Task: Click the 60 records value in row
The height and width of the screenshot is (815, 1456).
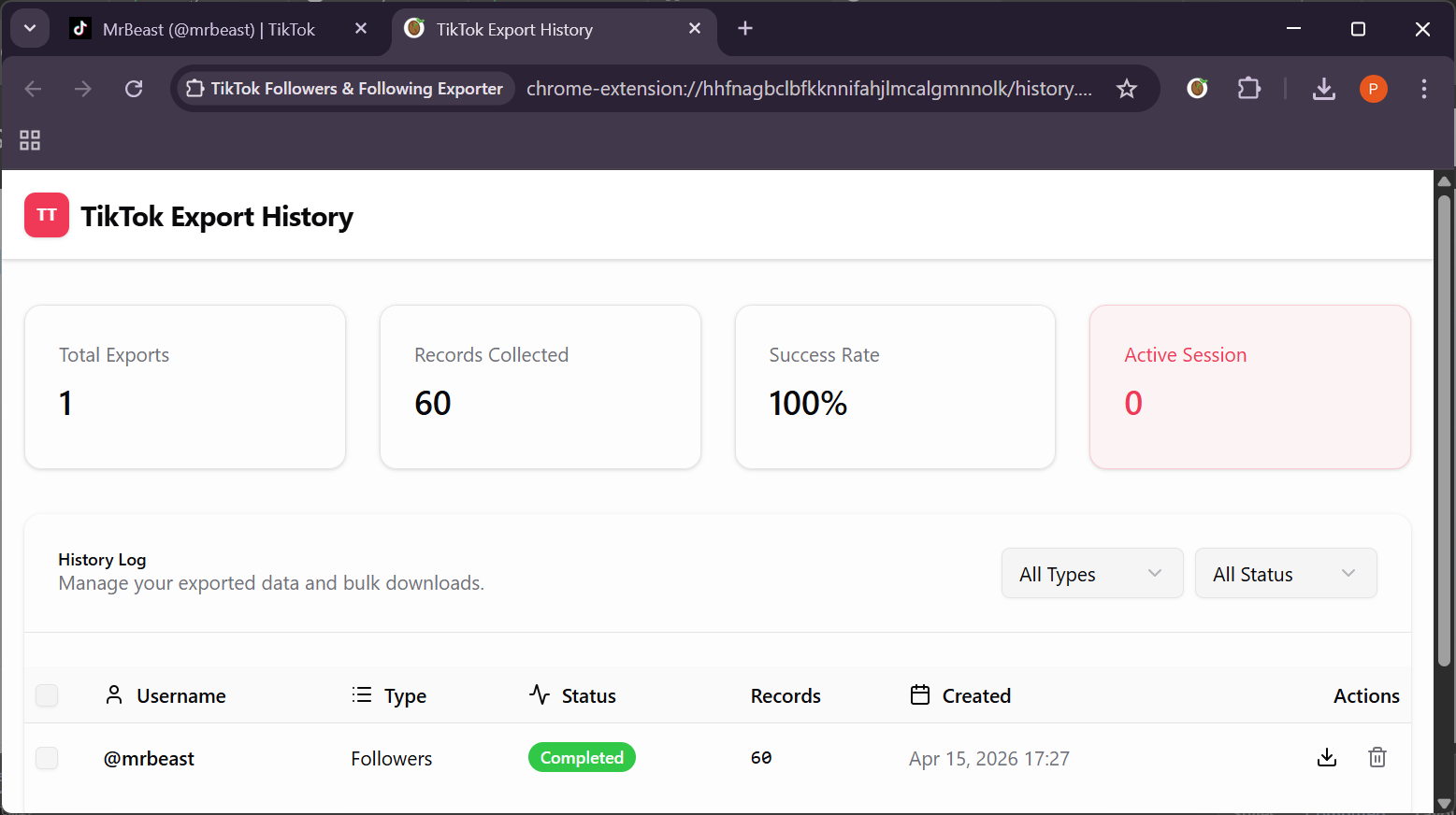Action: pyautogui.click(x=761, y=758)
